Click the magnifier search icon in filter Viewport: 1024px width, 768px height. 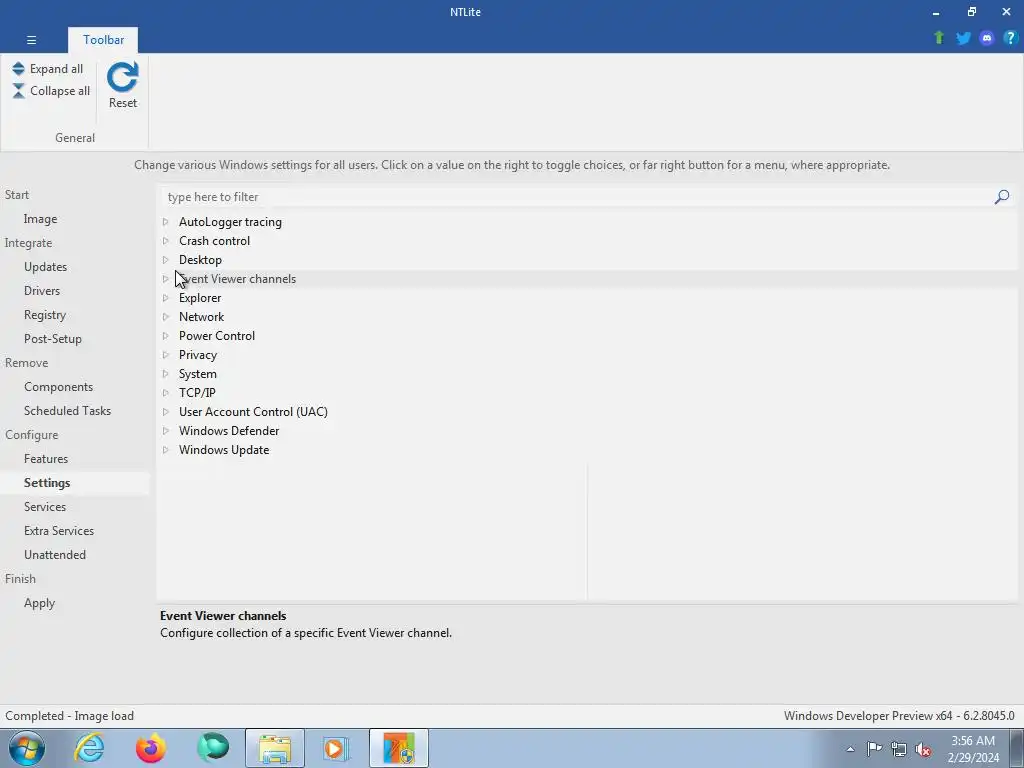[x=1002, y=197]
